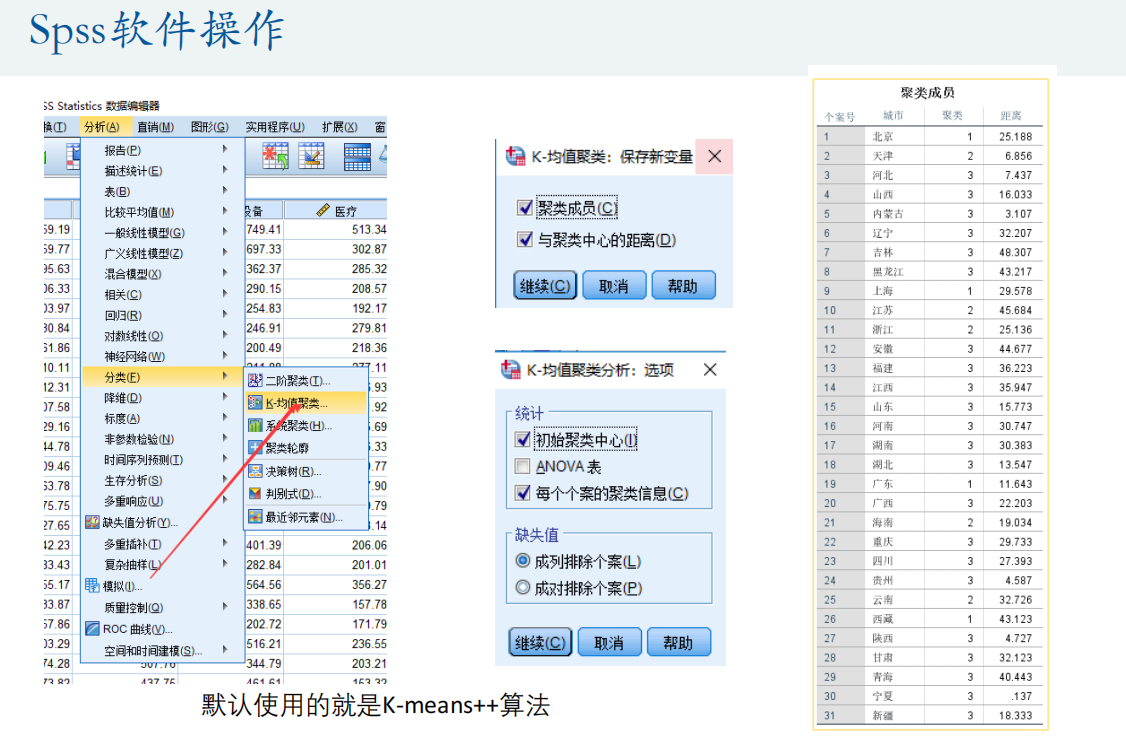Click the 新疆 row in cluster membership table
Viewport: 1126px width, 747px height.
[929, 715]
